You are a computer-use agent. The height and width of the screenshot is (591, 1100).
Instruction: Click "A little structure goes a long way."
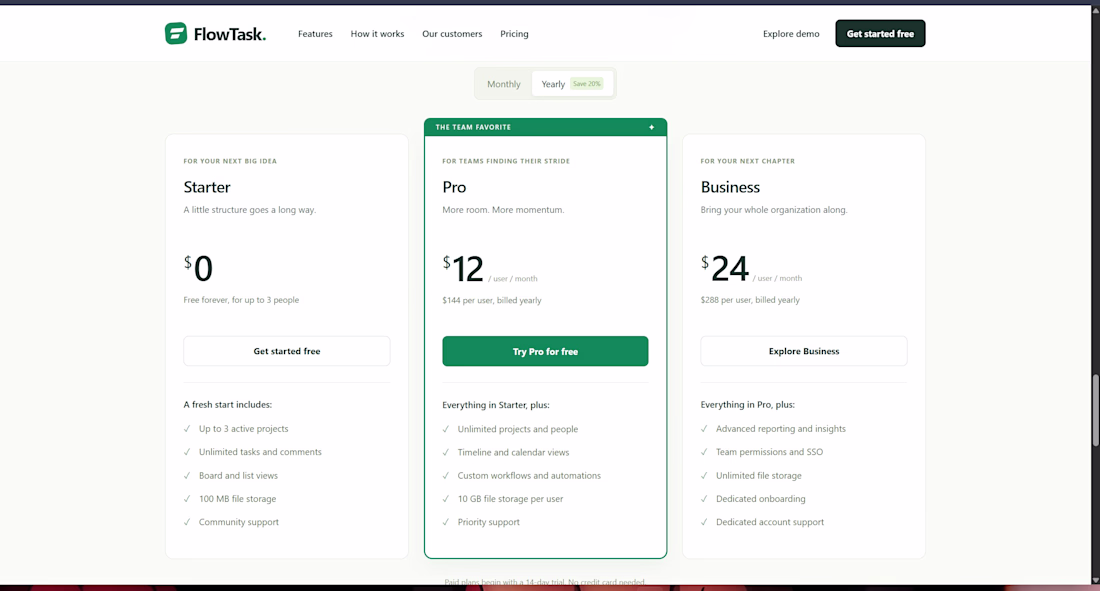pos(250,210)
